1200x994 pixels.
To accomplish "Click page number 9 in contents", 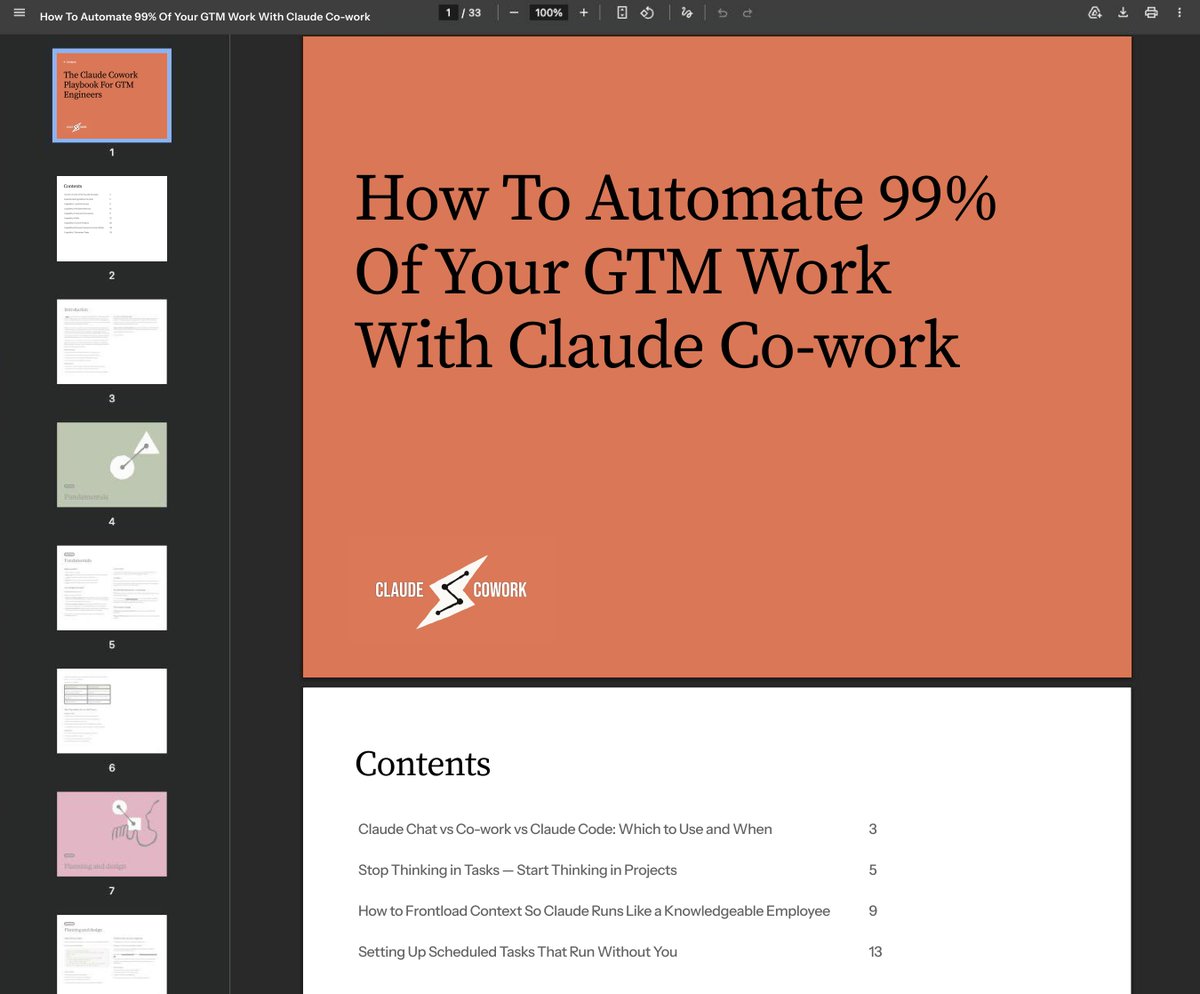I will 873,911.
